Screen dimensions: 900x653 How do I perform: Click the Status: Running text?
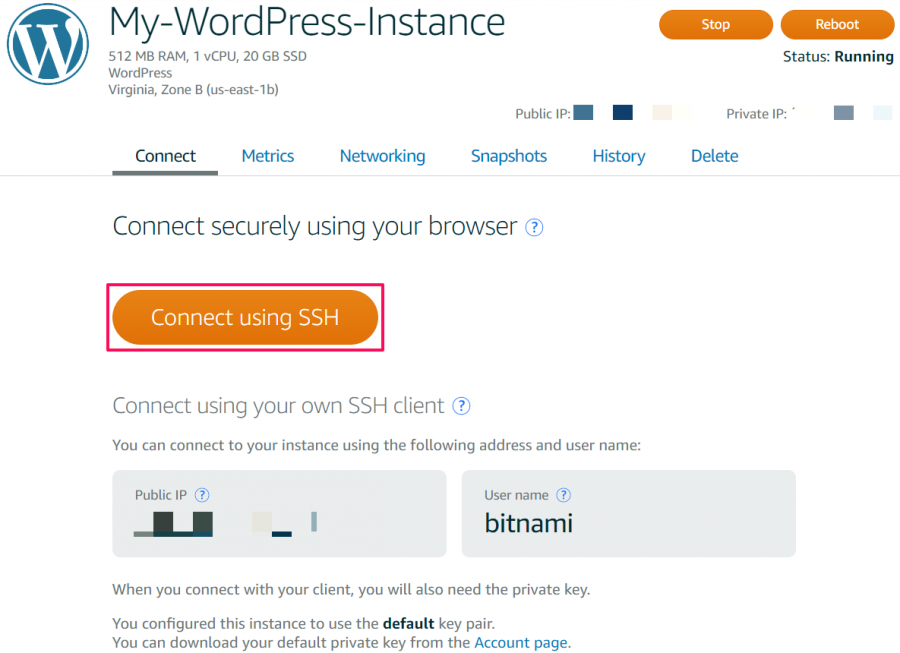pos(838,56)
